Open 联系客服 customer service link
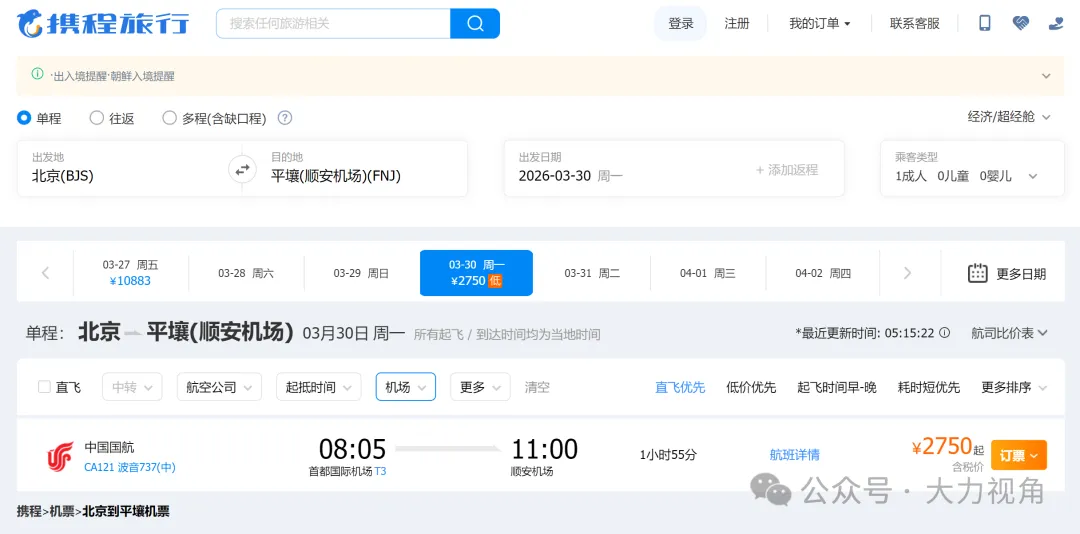Screen dimensions: 1080x534 coord(915,23)
